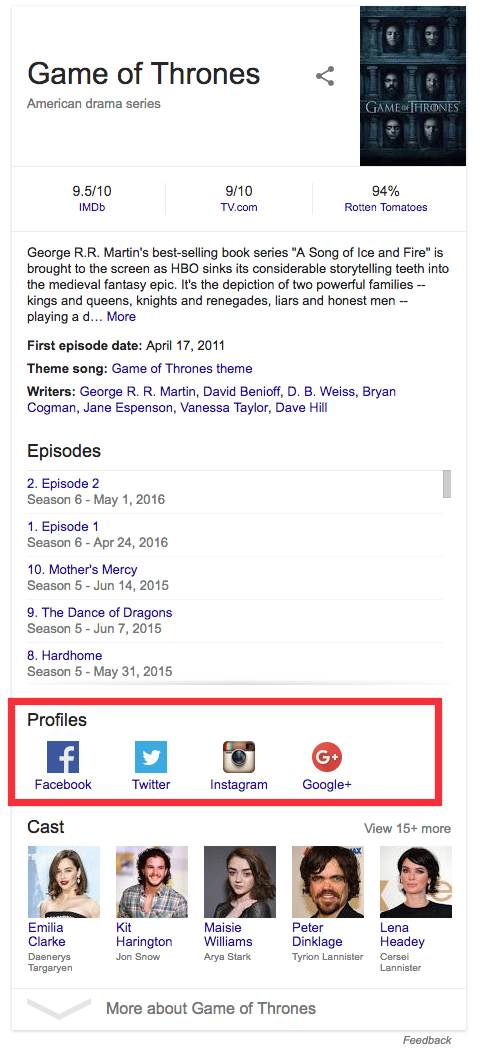Click the Season 6 - May 1, 2016 text
Viewport: 487px width, 1051px height.
(x=96, y=499)
